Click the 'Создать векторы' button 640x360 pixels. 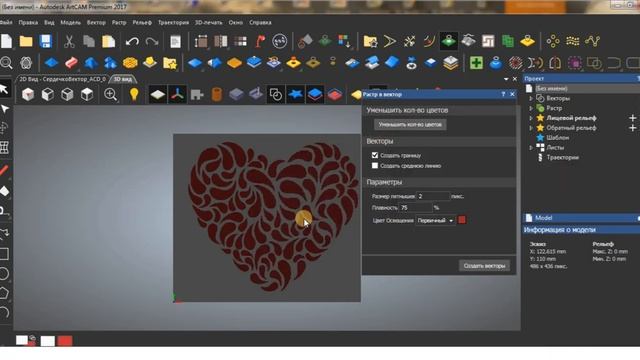click(x=484, y=266)
